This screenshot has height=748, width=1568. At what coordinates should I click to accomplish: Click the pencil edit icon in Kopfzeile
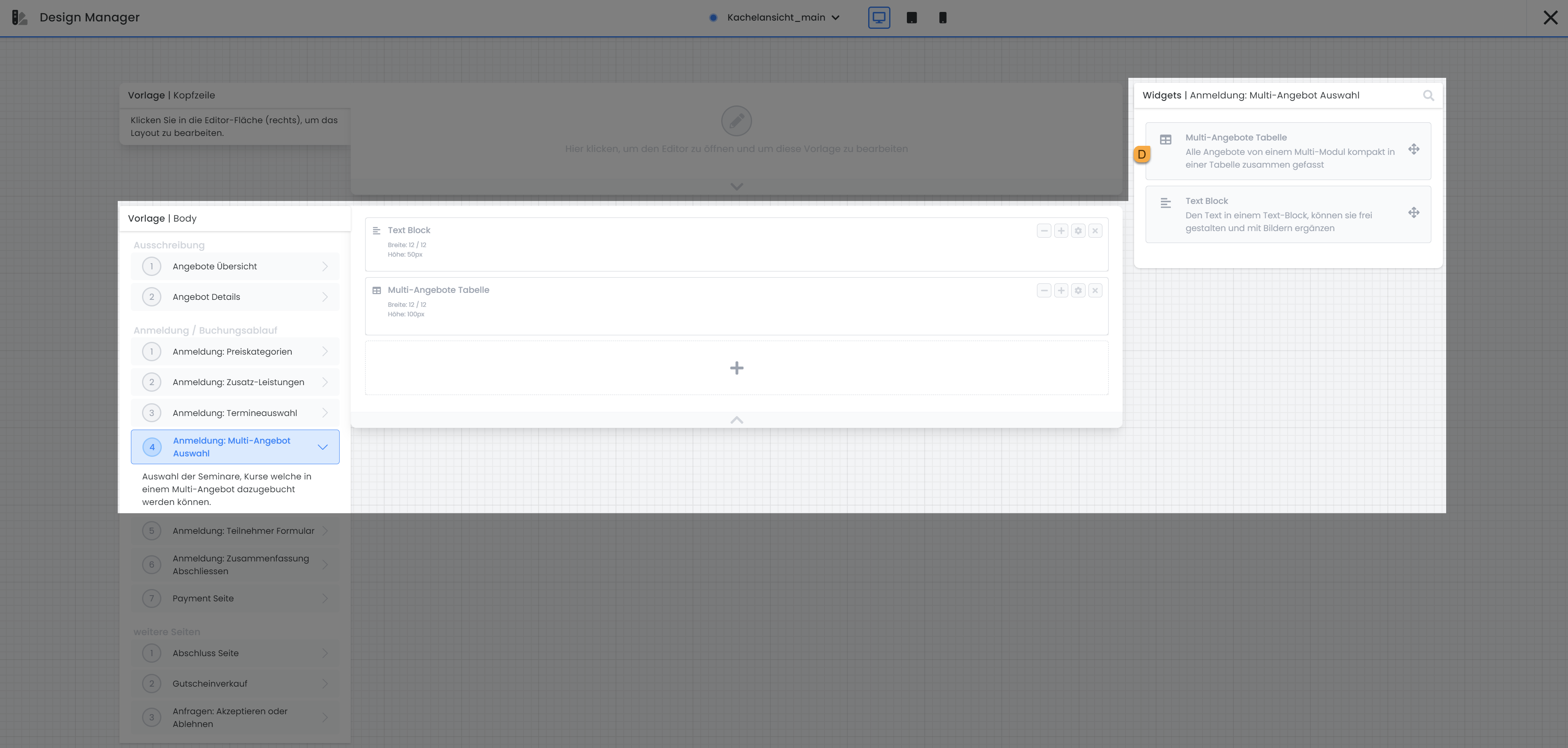pyautogui.click(x=736, y=121)
